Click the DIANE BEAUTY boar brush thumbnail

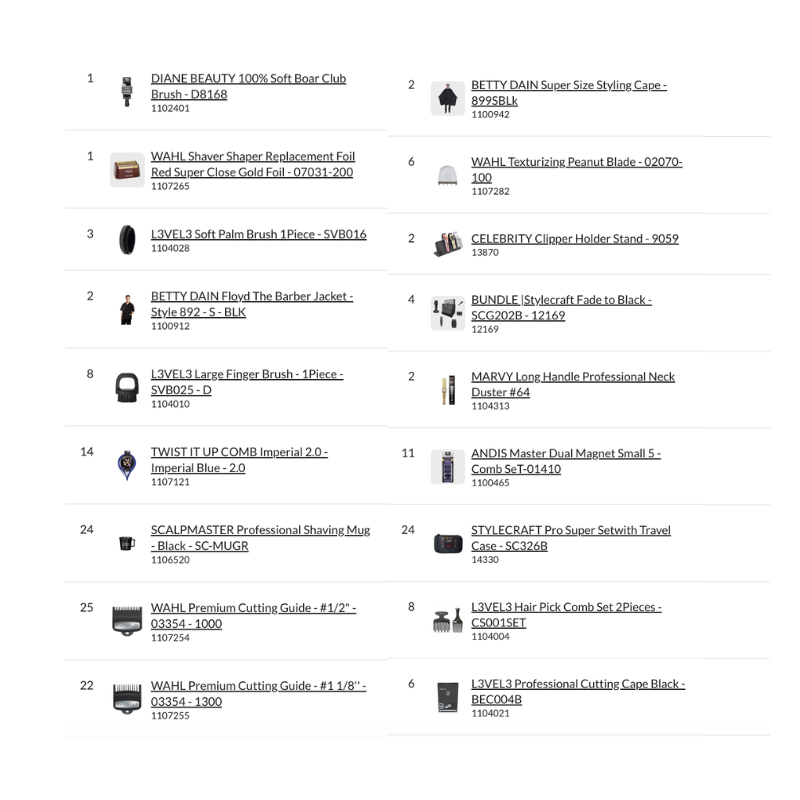pos(127,92)
